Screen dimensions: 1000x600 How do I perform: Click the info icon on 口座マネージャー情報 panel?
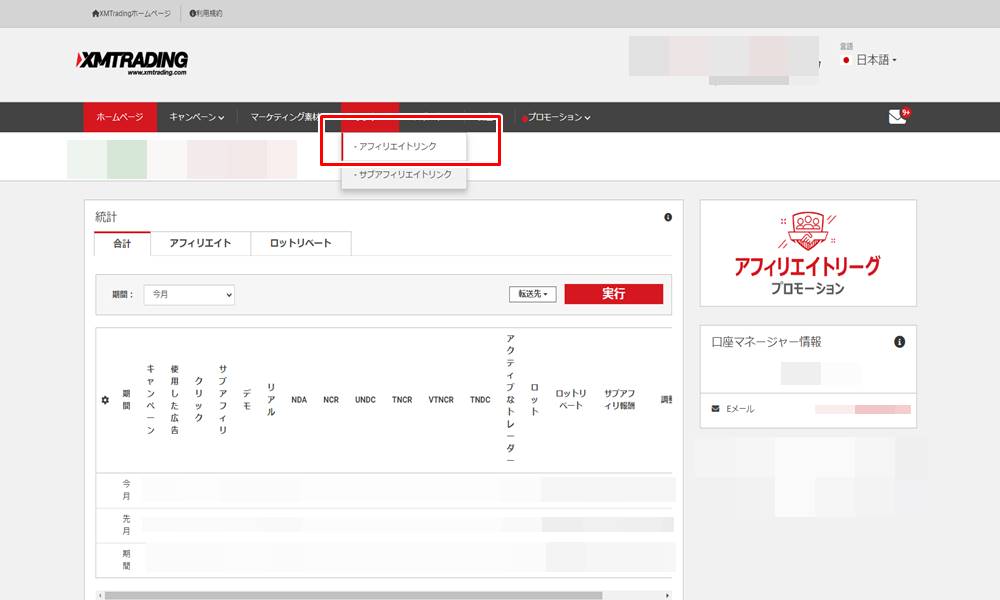[x=899, y=342]
